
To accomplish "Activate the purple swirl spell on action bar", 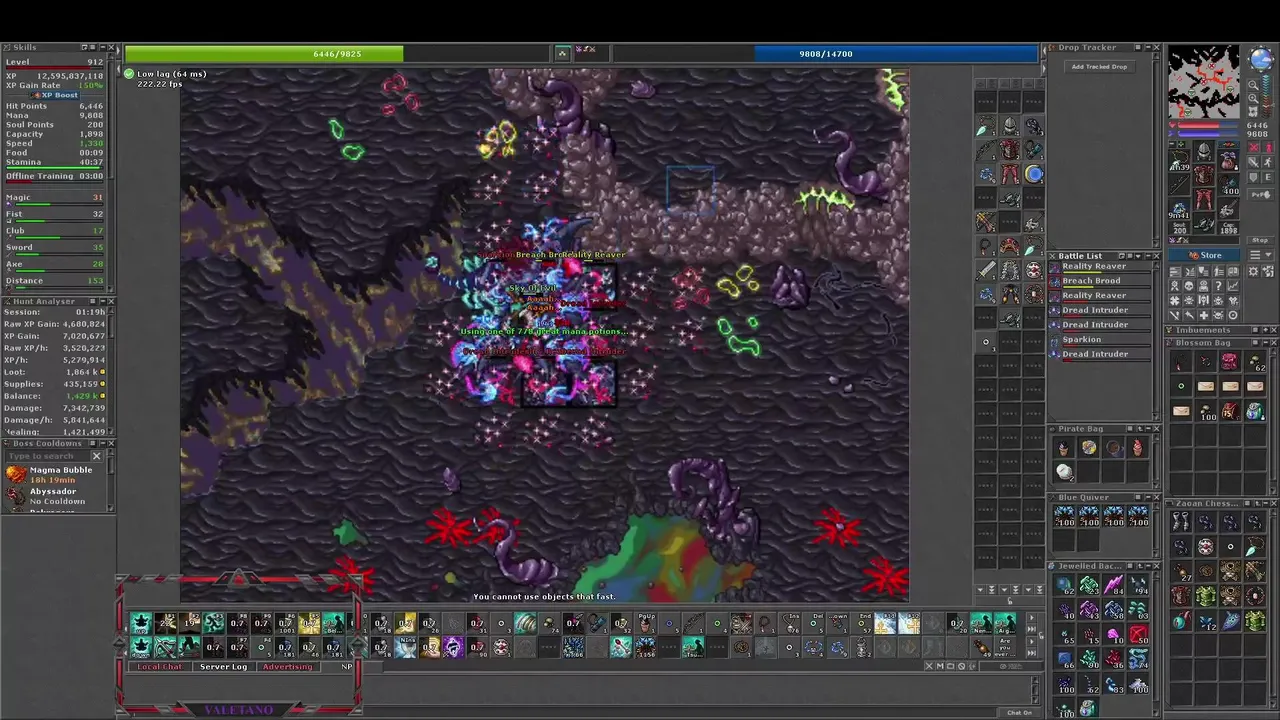I will [453, 647].
